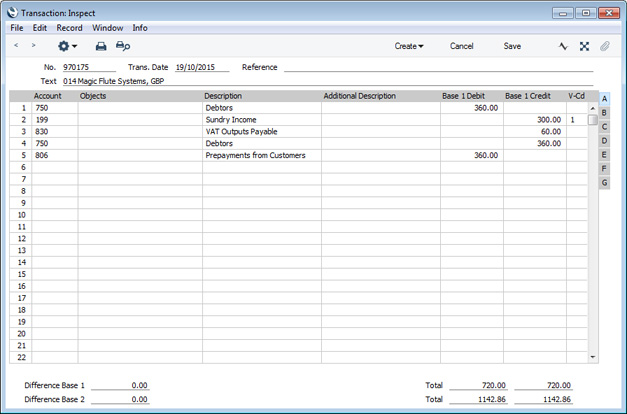Click the empty Reference field
627x414 pixels.
click(439, 67)
